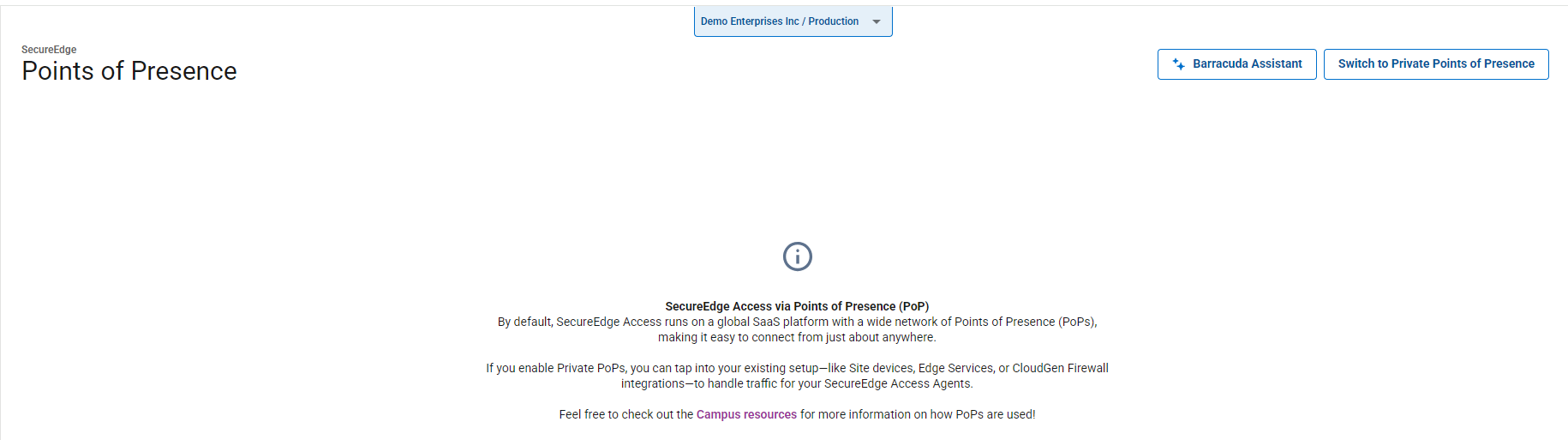Click the SecureEdge breadcrumb label

49,50
